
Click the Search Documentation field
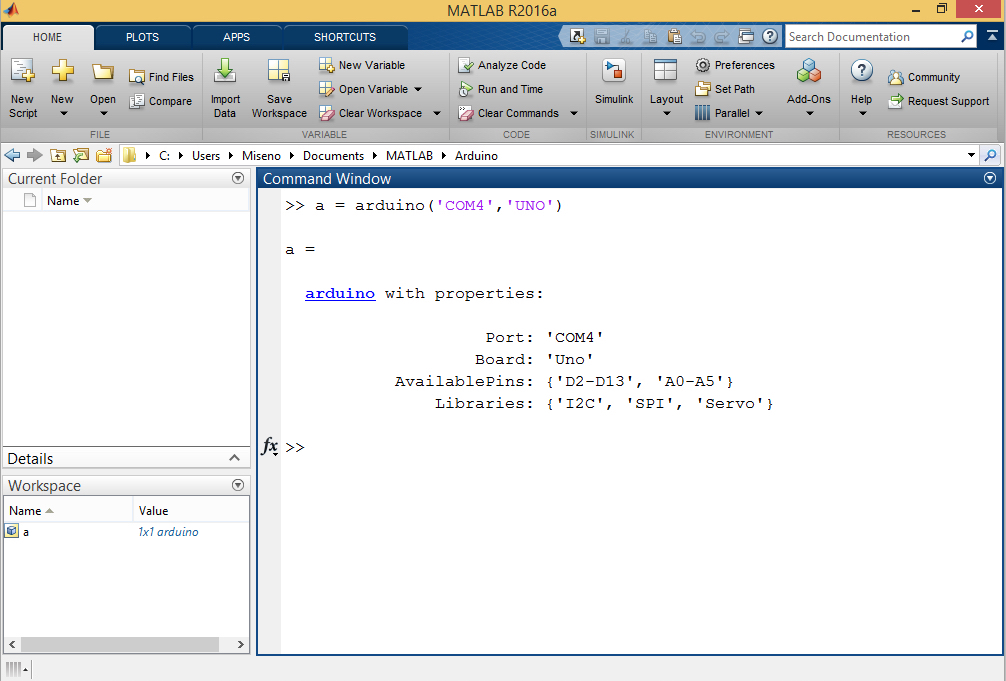click(873, 37)
